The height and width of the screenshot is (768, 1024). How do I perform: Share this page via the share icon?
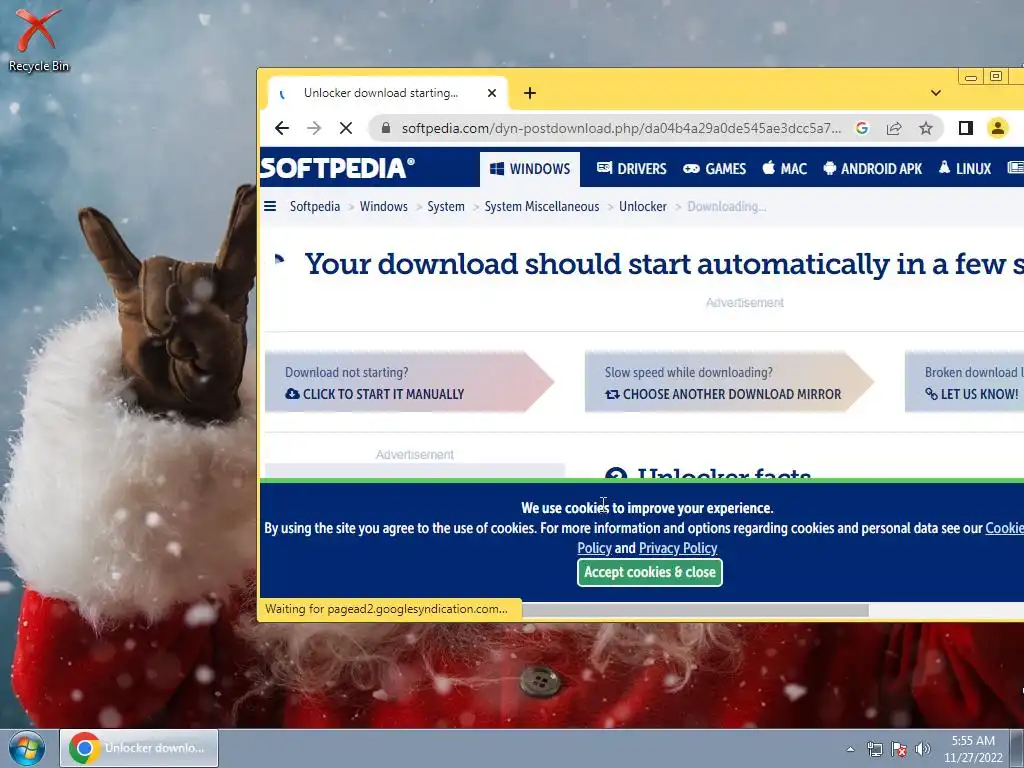point(894,128)
